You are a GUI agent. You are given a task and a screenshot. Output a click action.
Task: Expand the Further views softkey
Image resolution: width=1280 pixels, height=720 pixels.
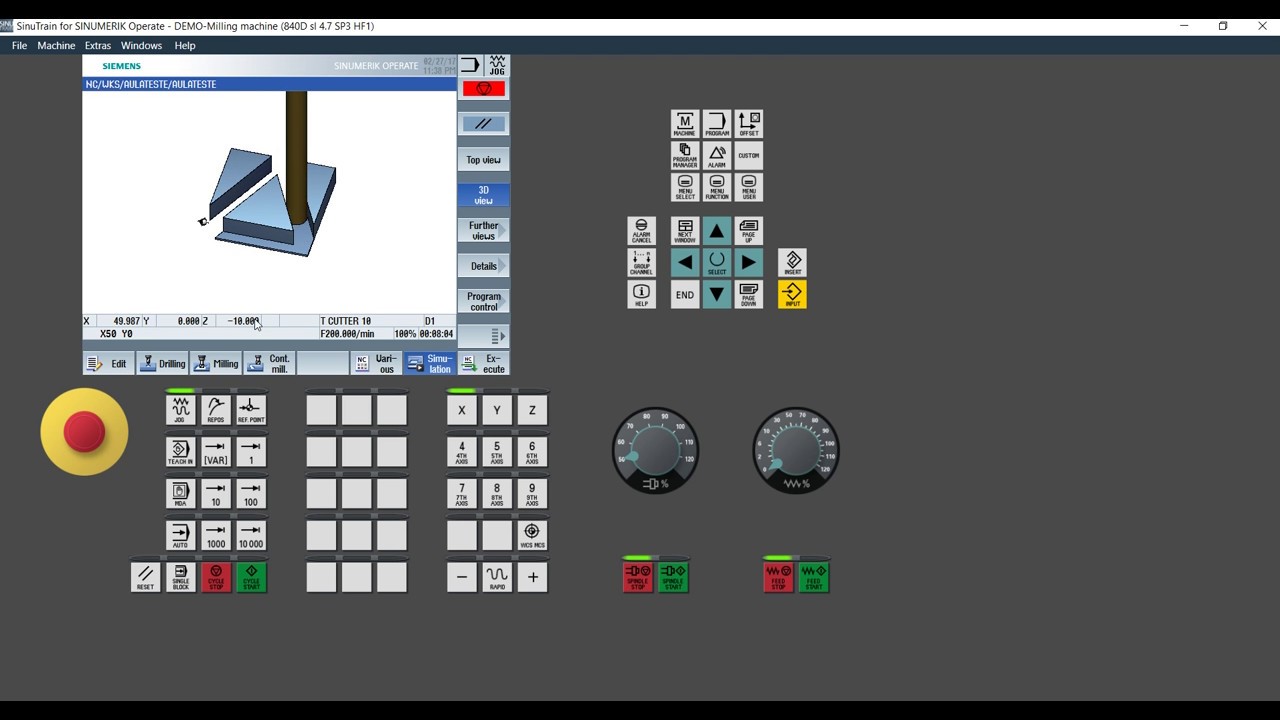click(484, 231)
